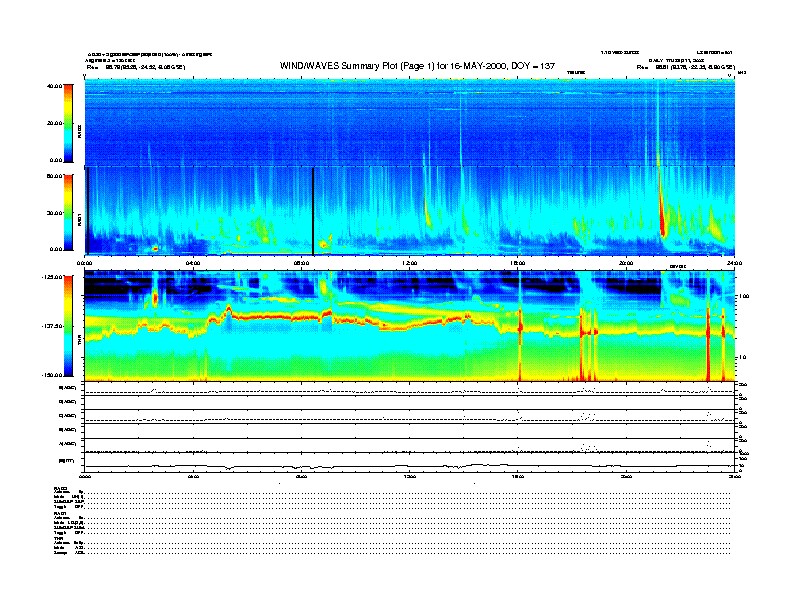Click the RAD2 color scale bar (0 to 40)
This screenshot has height=612, width=792.
point(68,123)
